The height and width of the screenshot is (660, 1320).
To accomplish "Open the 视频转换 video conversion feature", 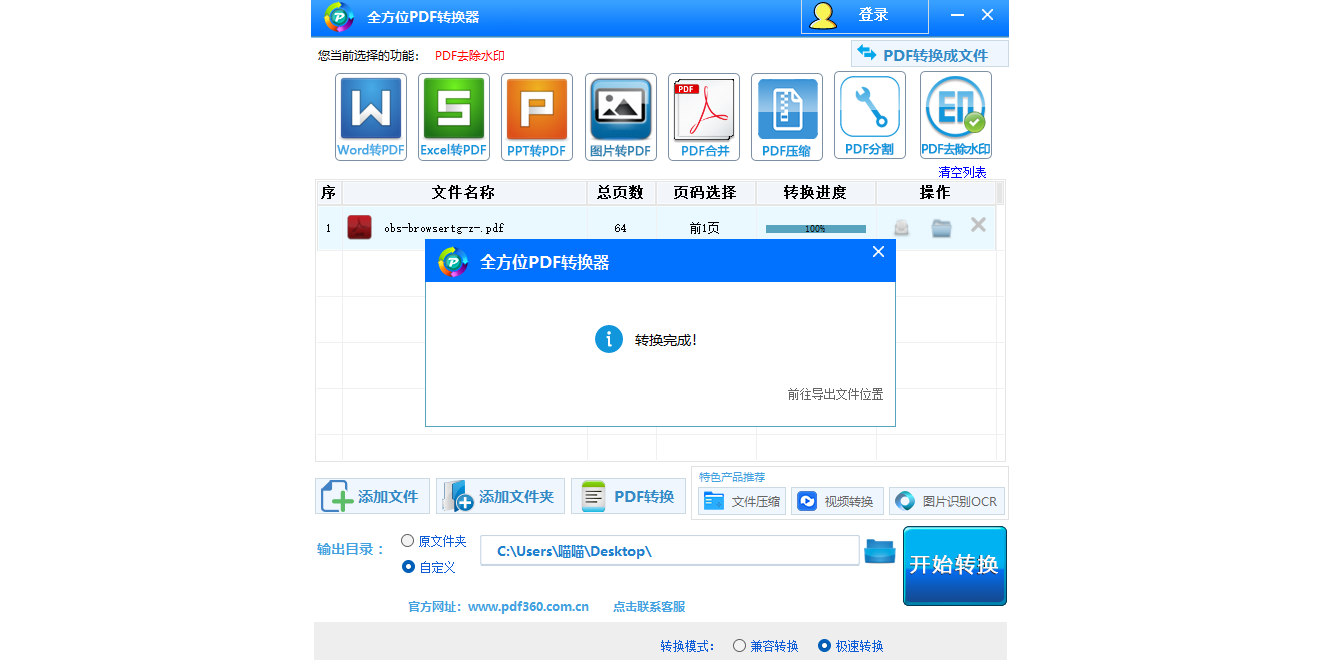I will (x=837, y=501).
